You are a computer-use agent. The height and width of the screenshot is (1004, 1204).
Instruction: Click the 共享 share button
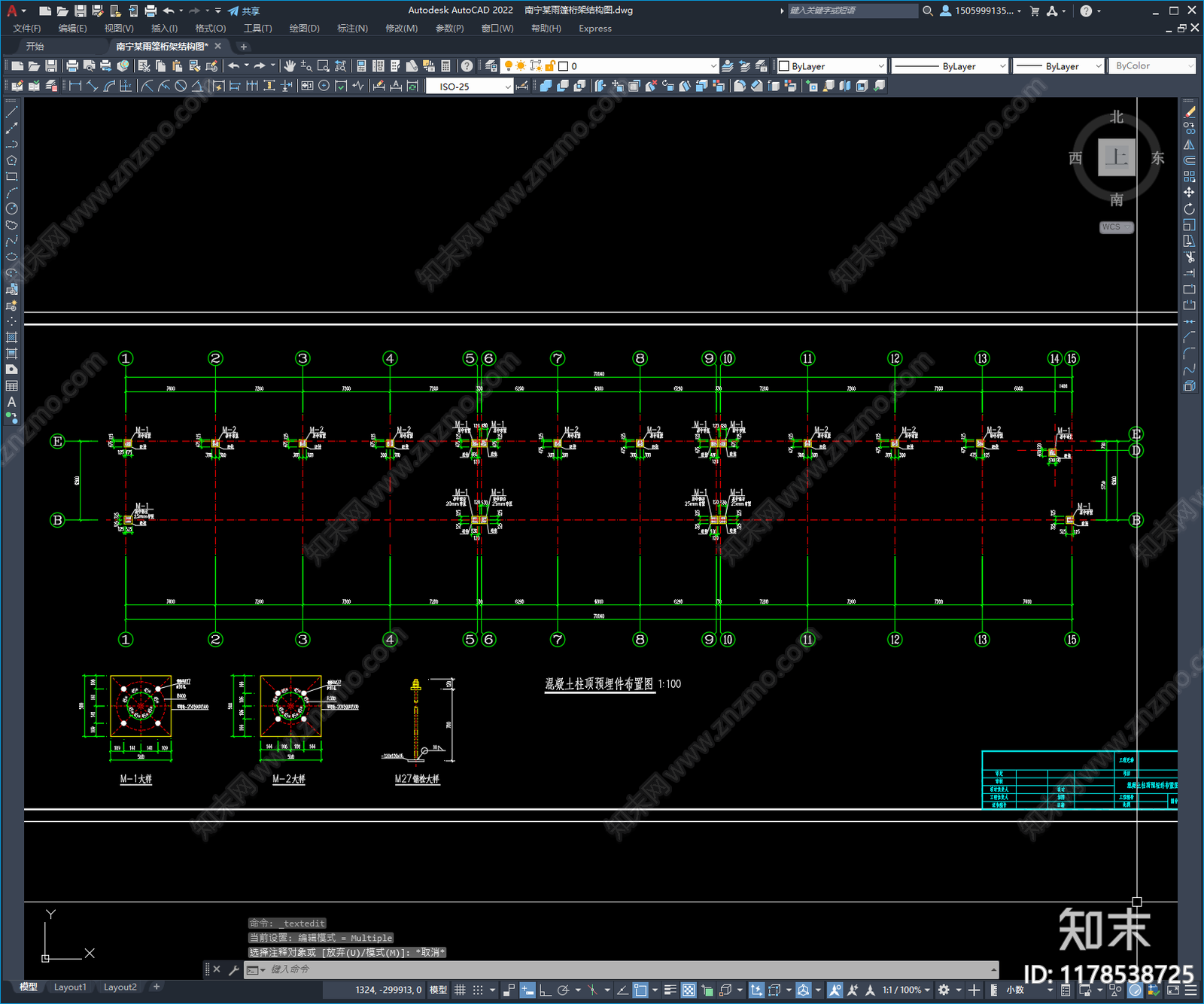244,11
